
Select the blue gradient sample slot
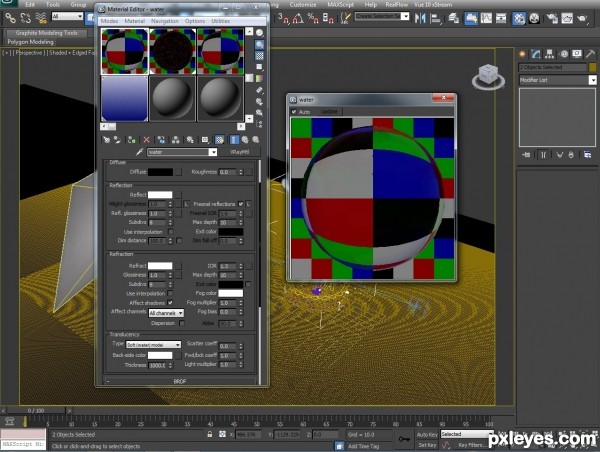124,98
